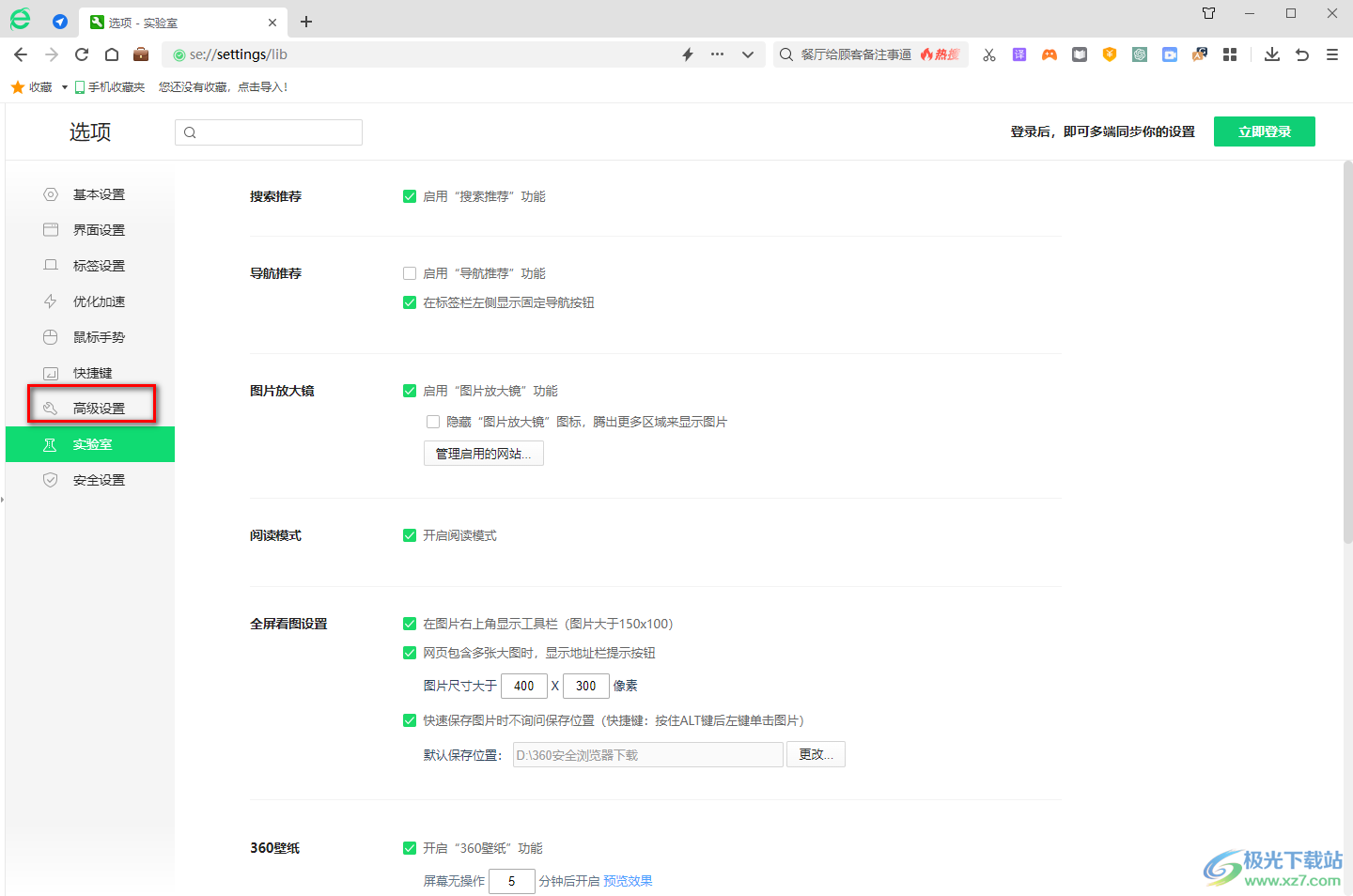Open the hamburger main menu
Image resolution: width=1353 pixels, height=896 pixels.
[1332, 54]
